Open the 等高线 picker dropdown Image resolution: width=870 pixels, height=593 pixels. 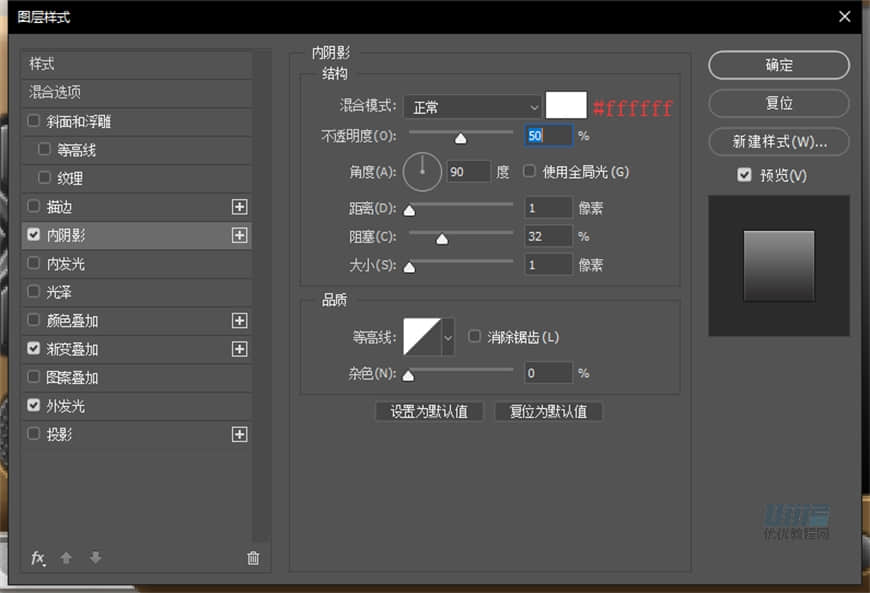tap(447, 337)
